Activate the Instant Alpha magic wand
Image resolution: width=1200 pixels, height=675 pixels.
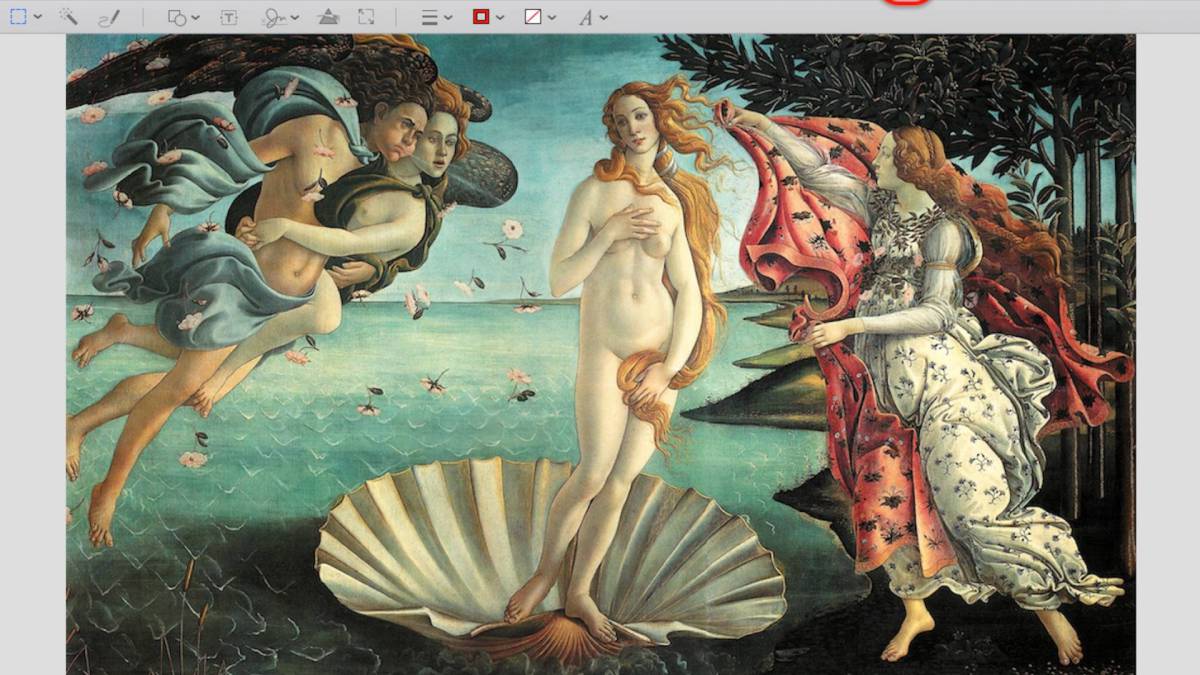[68, 17]
